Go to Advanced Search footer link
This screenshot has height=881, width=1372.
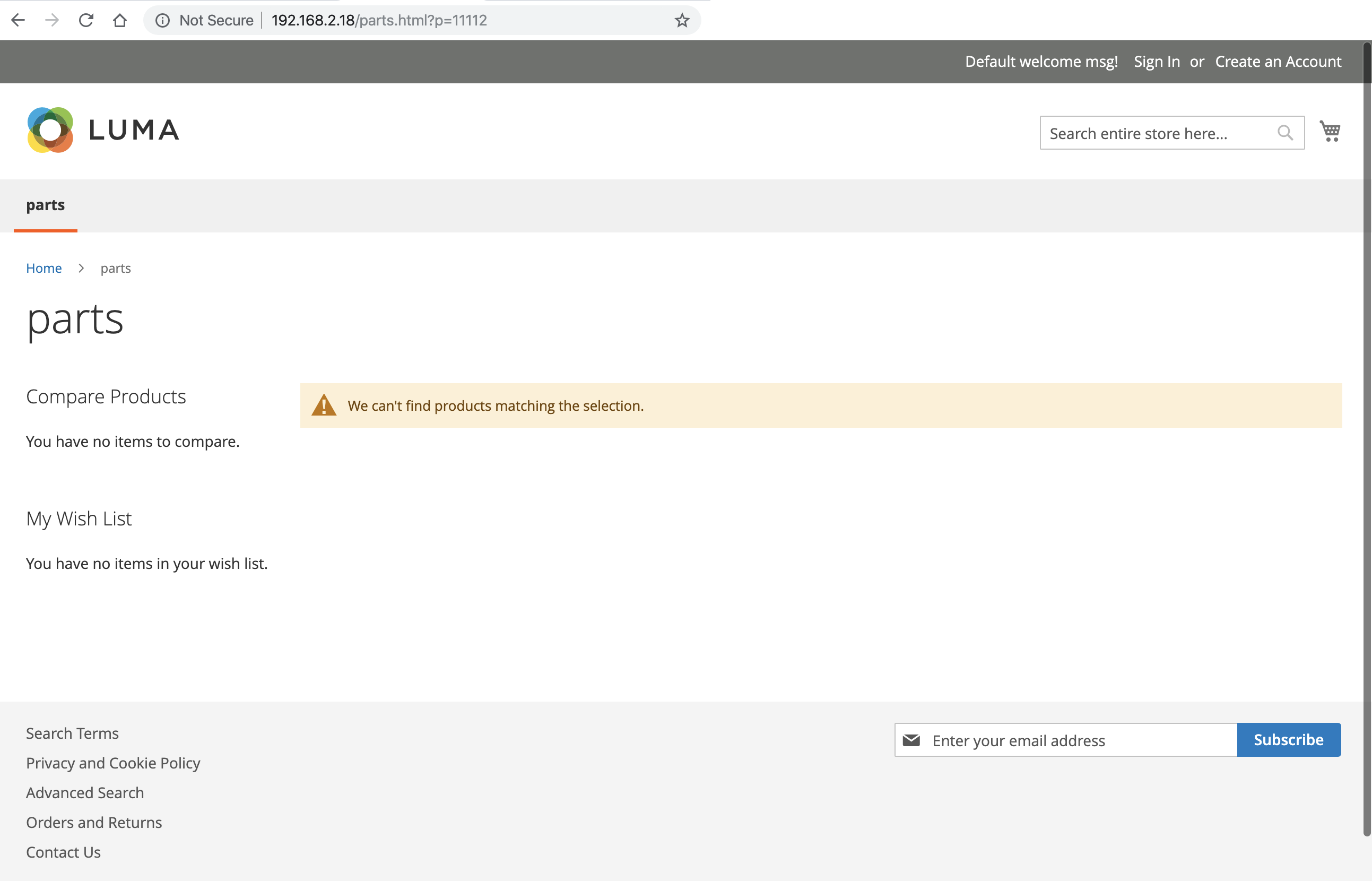tap(85, 793)
